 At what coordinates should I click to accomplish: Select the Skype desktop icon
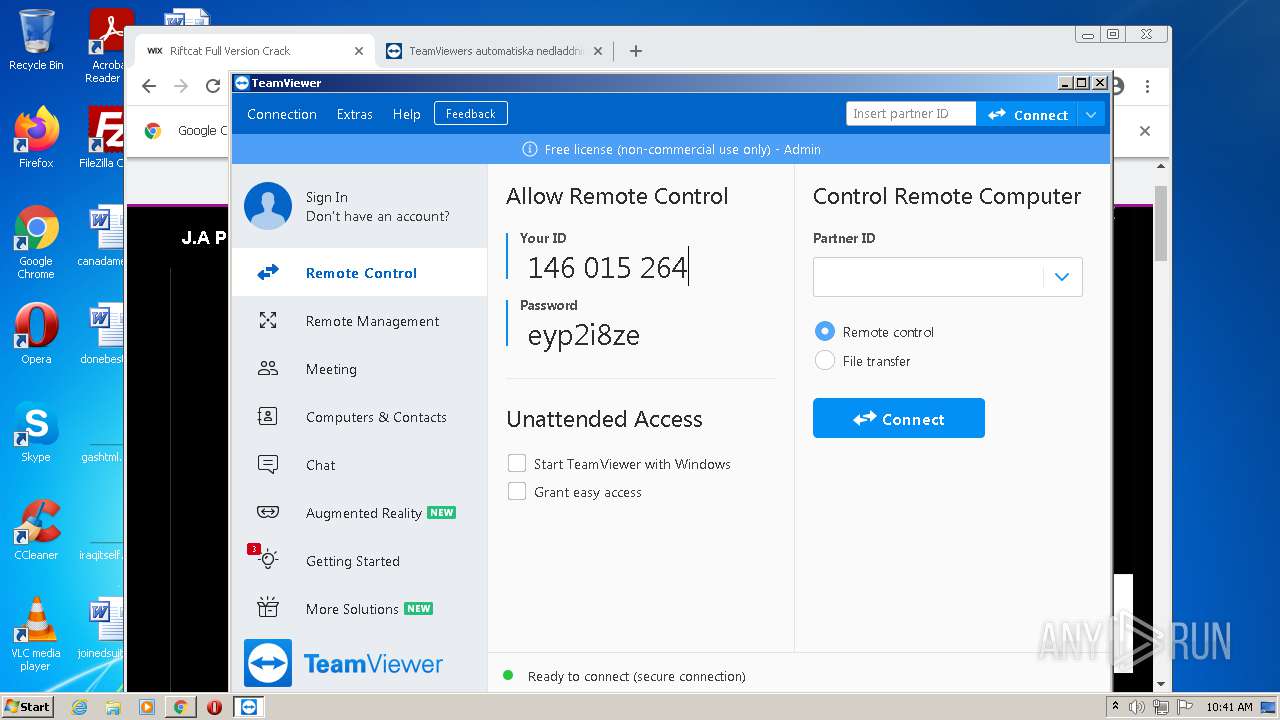[x=36, y=432]
